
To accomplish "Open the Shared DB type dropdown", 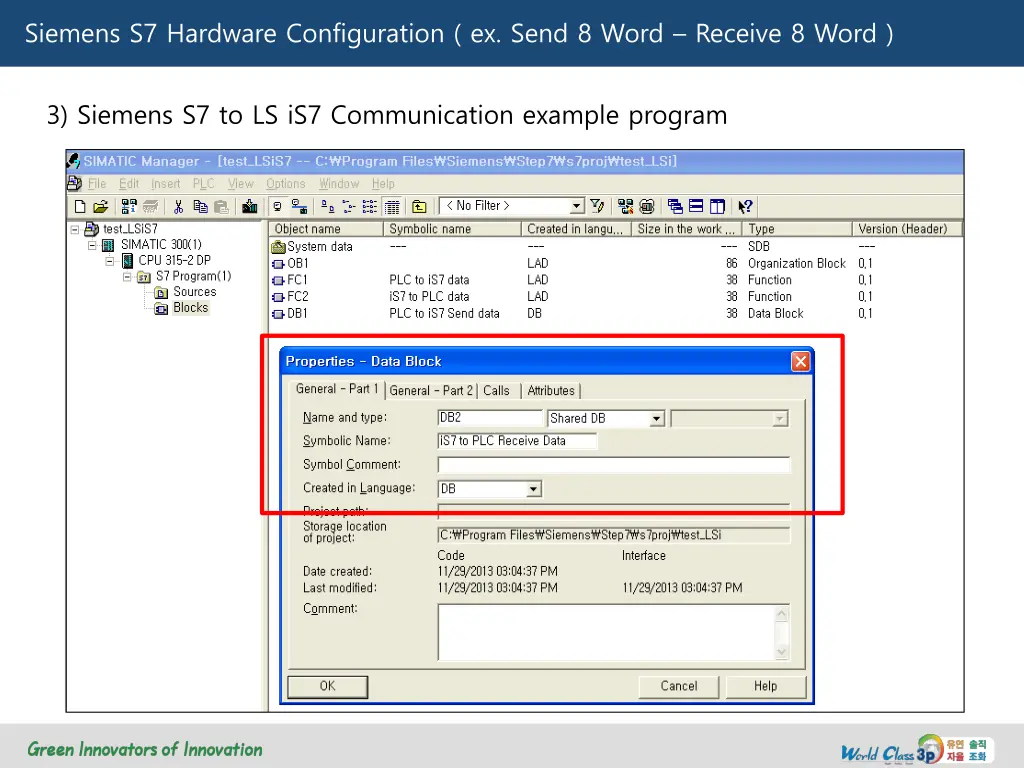I will click(657, 419).
